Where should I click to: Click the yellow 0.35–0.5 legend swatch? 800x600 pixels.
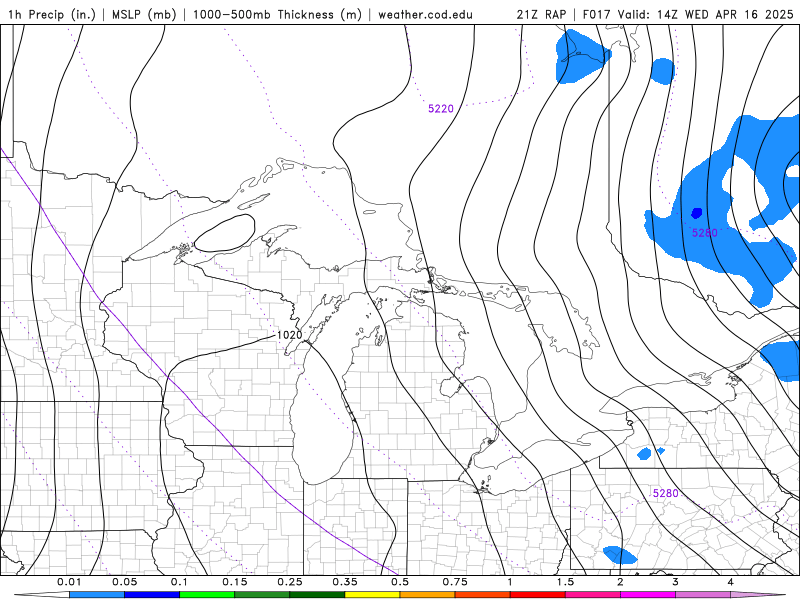pyautogui.click(x=372, y=595)
